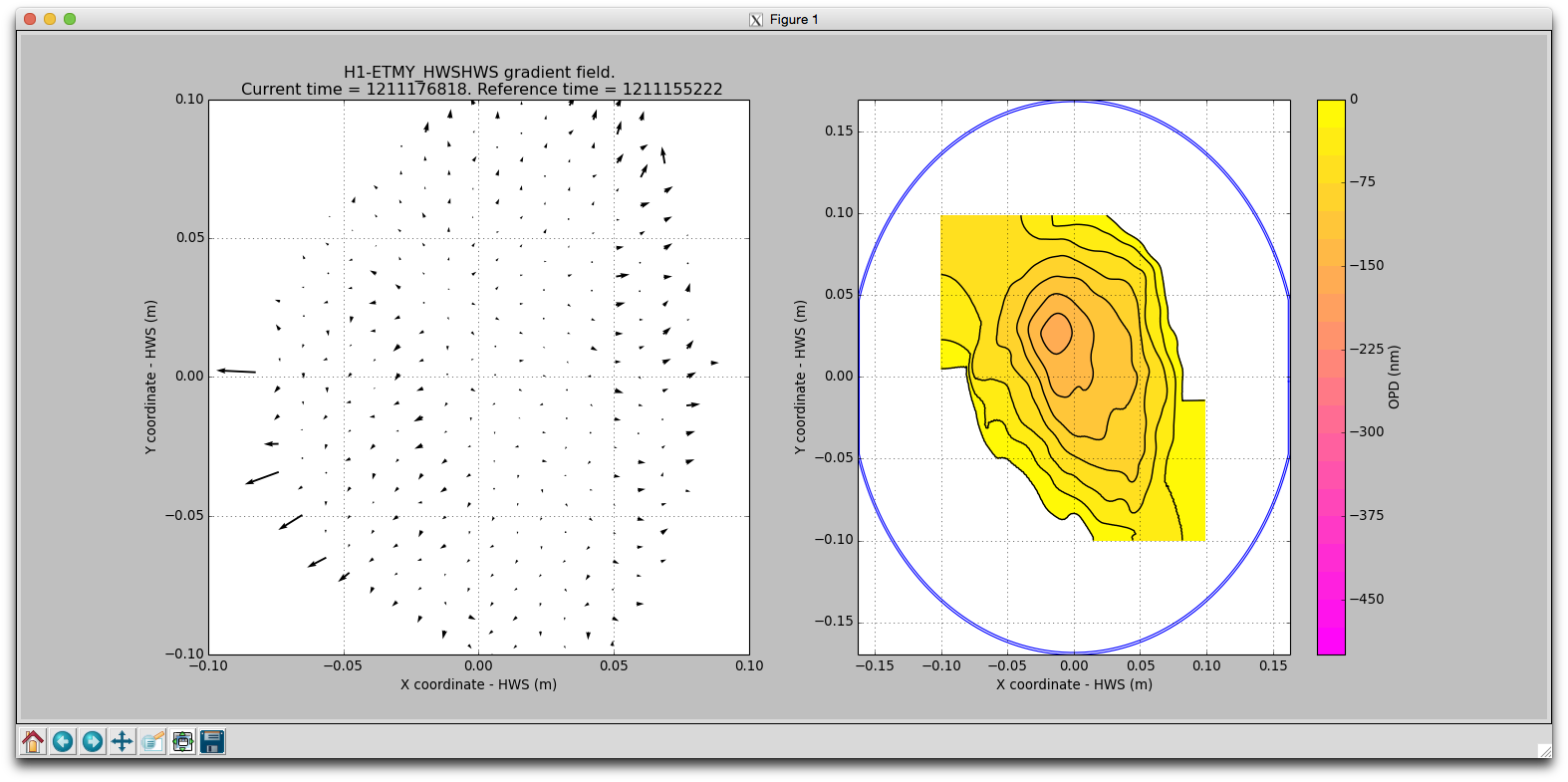
Task: Click right plot's Y coordinate axis label
Action: 800,377
